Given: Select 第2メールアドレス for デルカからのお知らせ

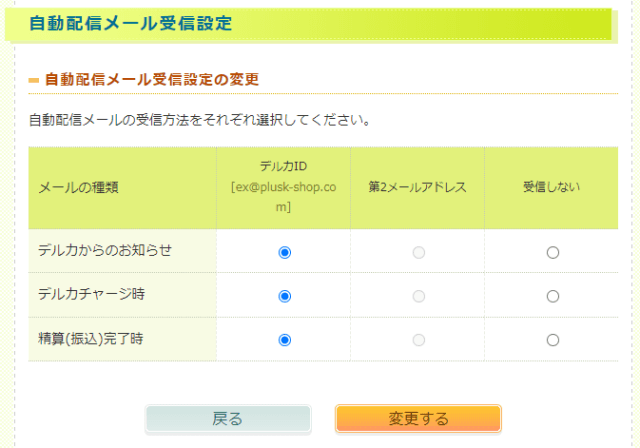Looking at the screenshot, I should tap(419, 253).
